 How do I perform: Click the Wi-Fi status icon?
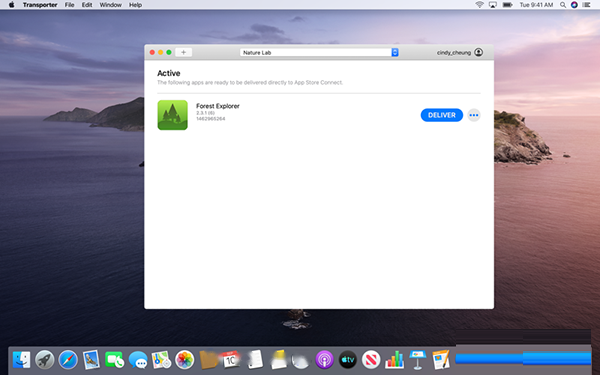(479, 5)
